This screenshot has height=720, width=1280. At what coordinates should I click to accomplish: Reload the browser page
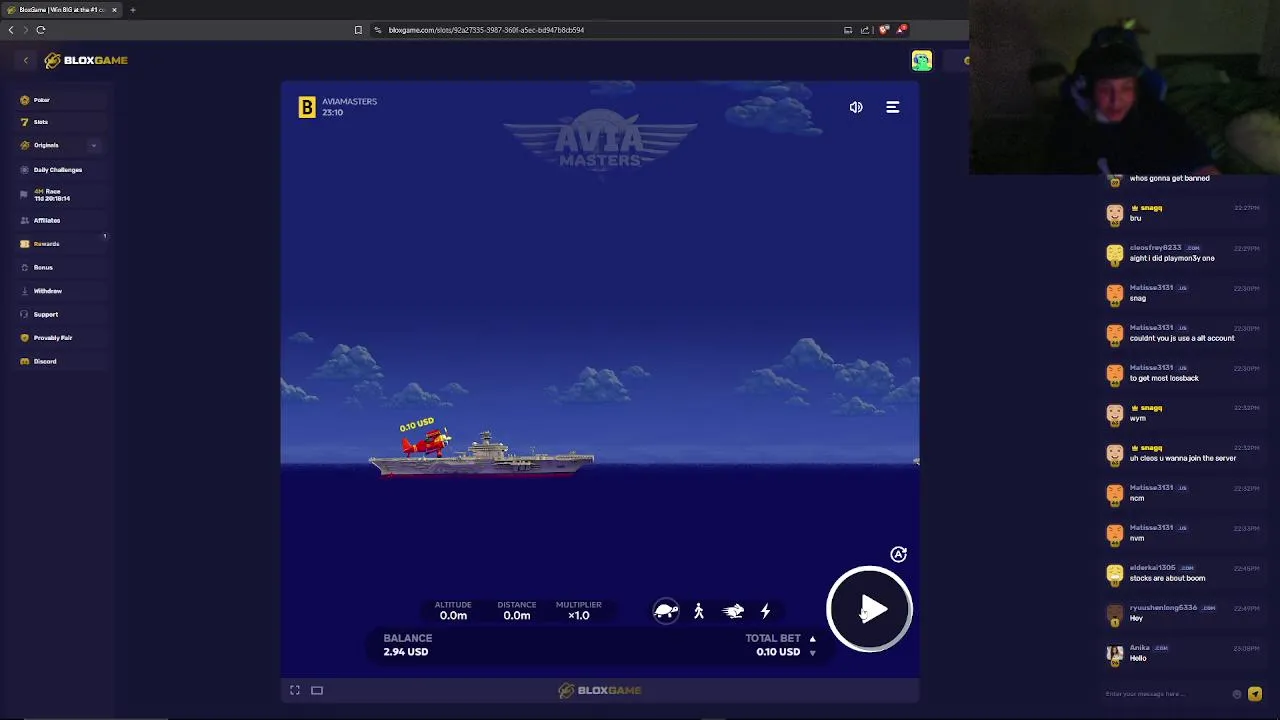(x=41, y=30)
